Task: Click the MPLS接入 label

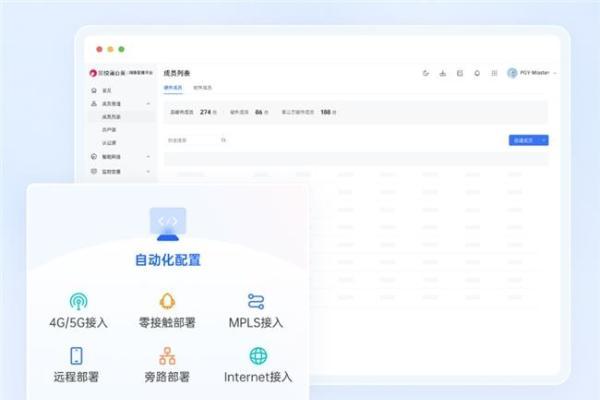Action: pos(256,322)
